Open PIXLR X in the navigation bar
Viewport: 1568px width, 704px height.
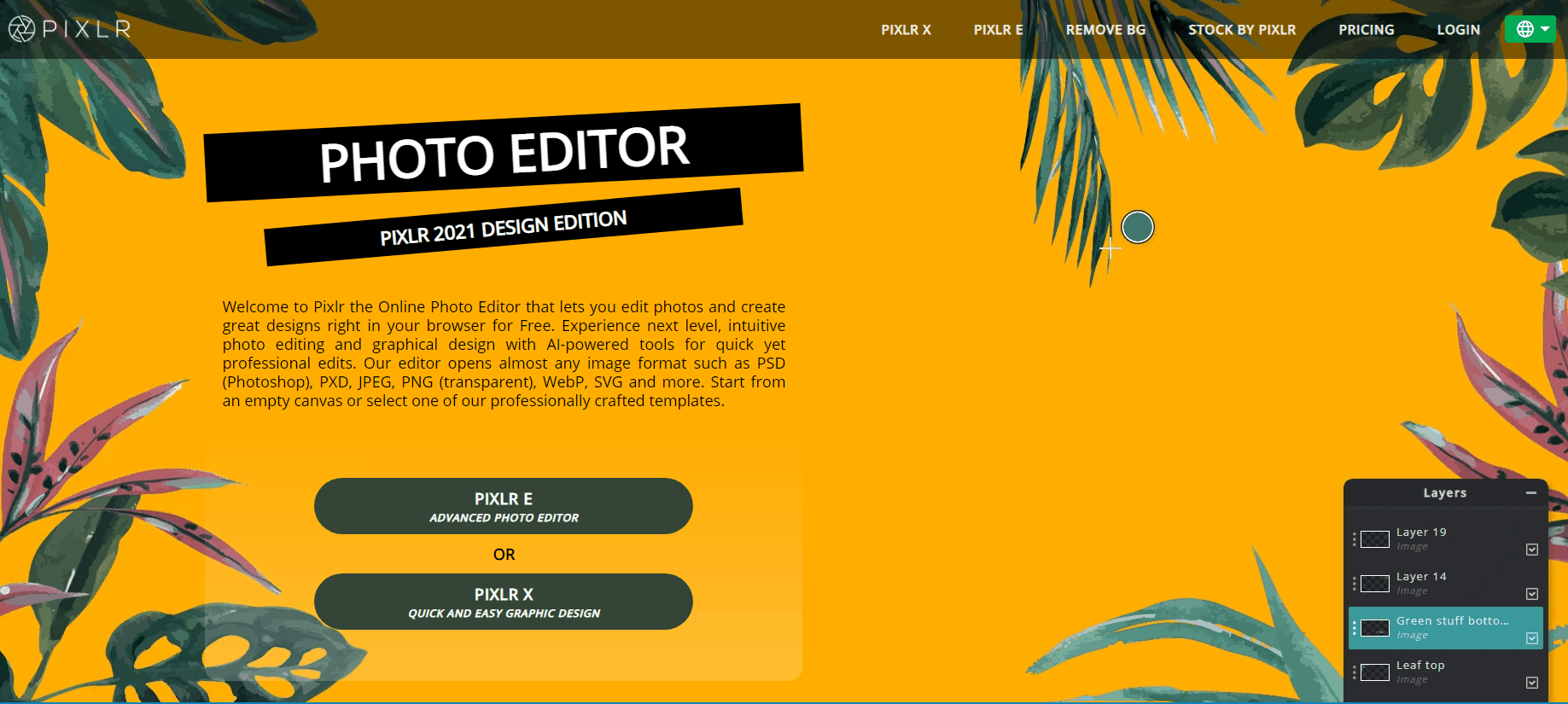[x=906, y=30]
